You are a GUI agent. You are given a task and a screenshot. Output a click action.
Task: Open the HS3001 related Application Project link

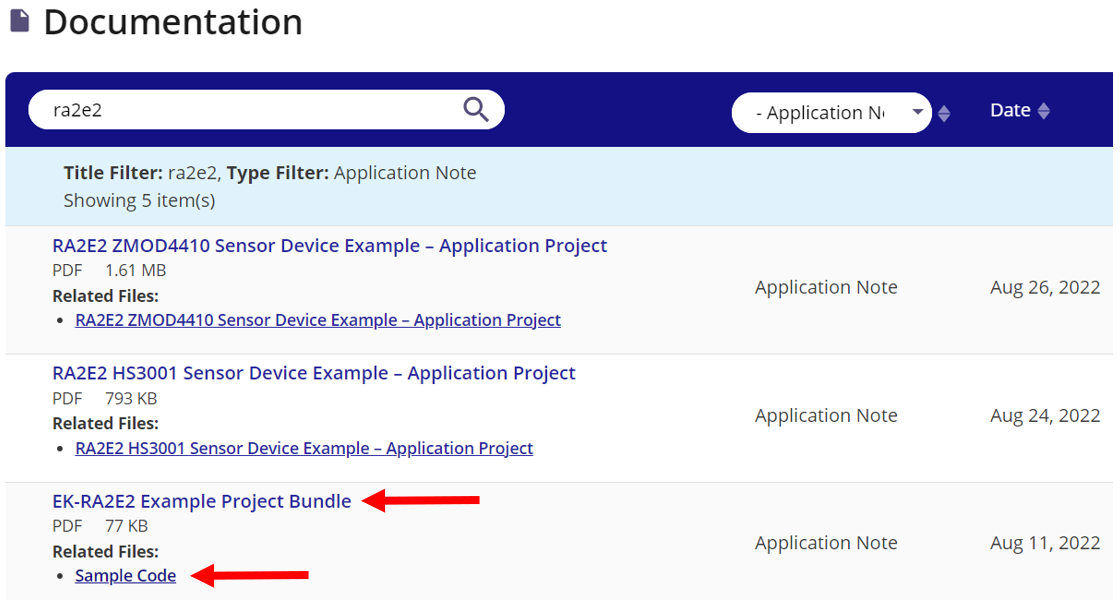point(304,447)
